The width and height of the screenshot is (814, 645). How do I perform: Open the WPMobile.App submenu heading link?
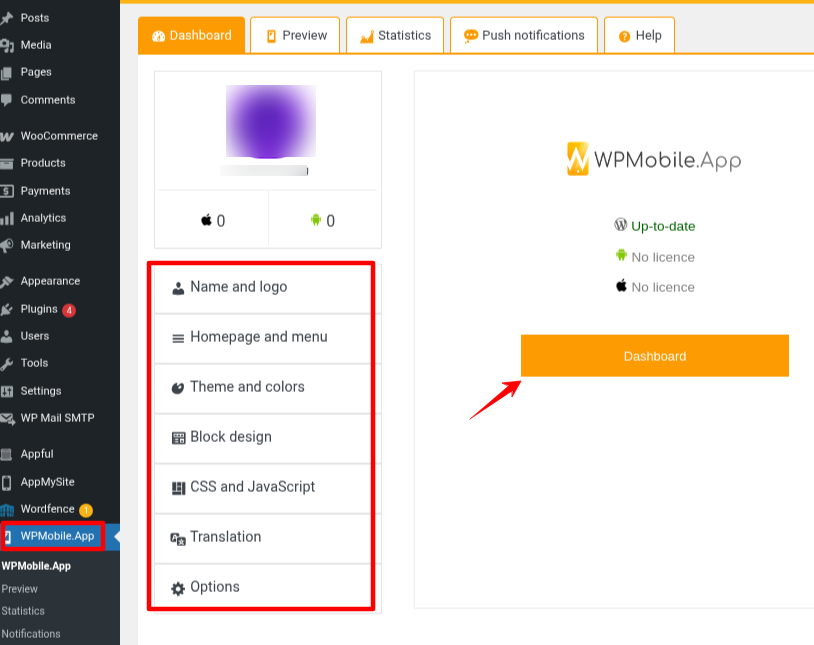[x=36, y=566]
